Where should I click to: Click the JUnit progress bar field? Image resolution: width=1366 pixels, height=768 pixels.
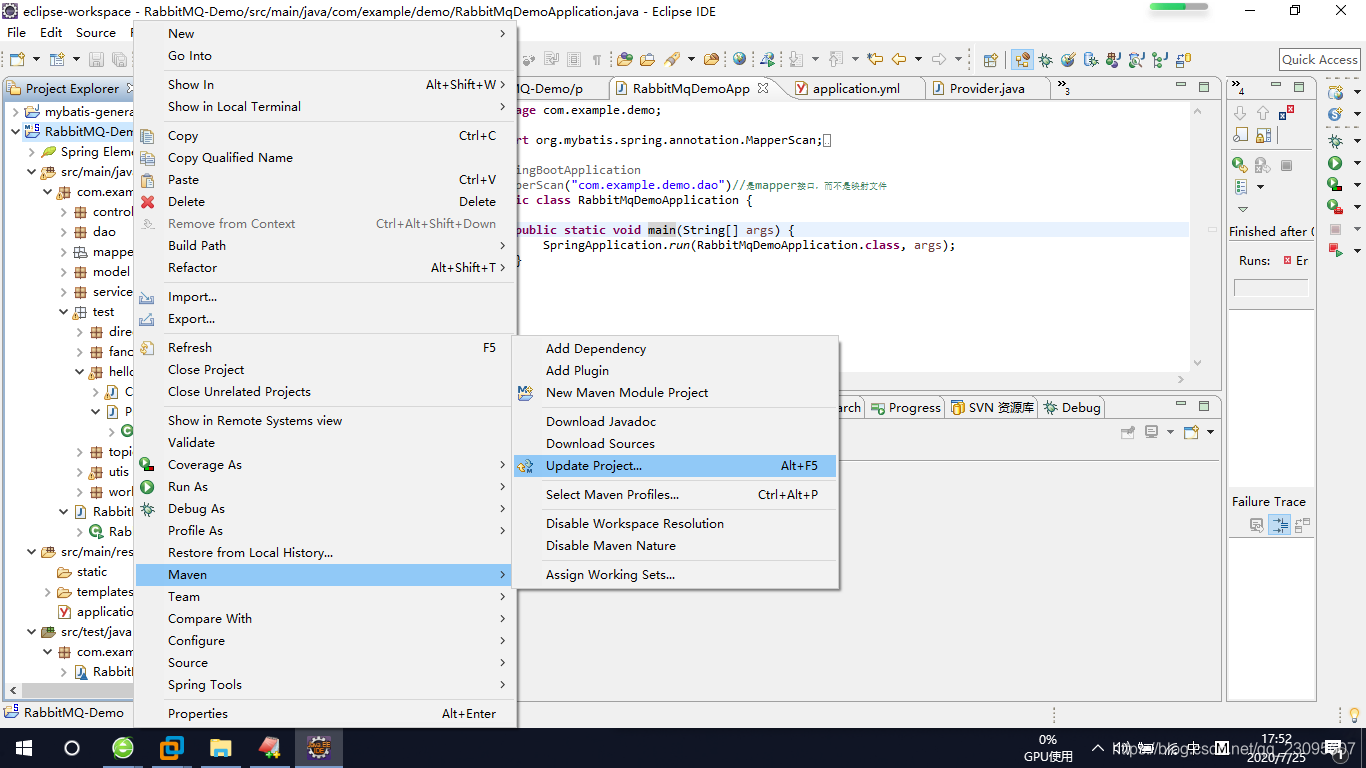point(1271,288)
